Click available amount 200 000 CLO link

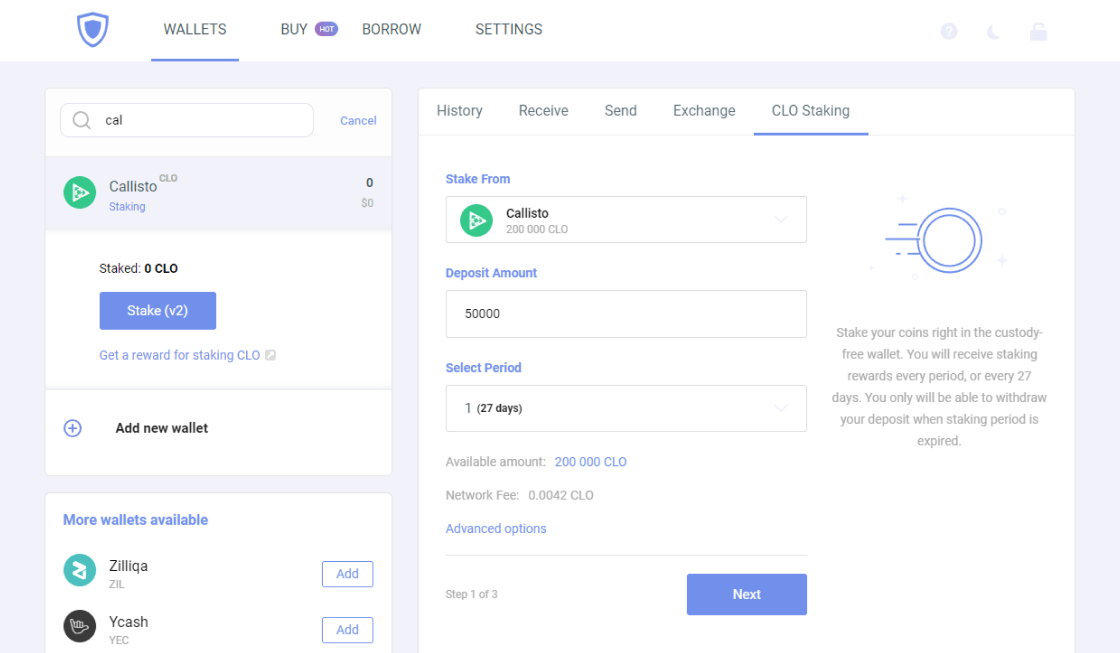click(591, 462)
